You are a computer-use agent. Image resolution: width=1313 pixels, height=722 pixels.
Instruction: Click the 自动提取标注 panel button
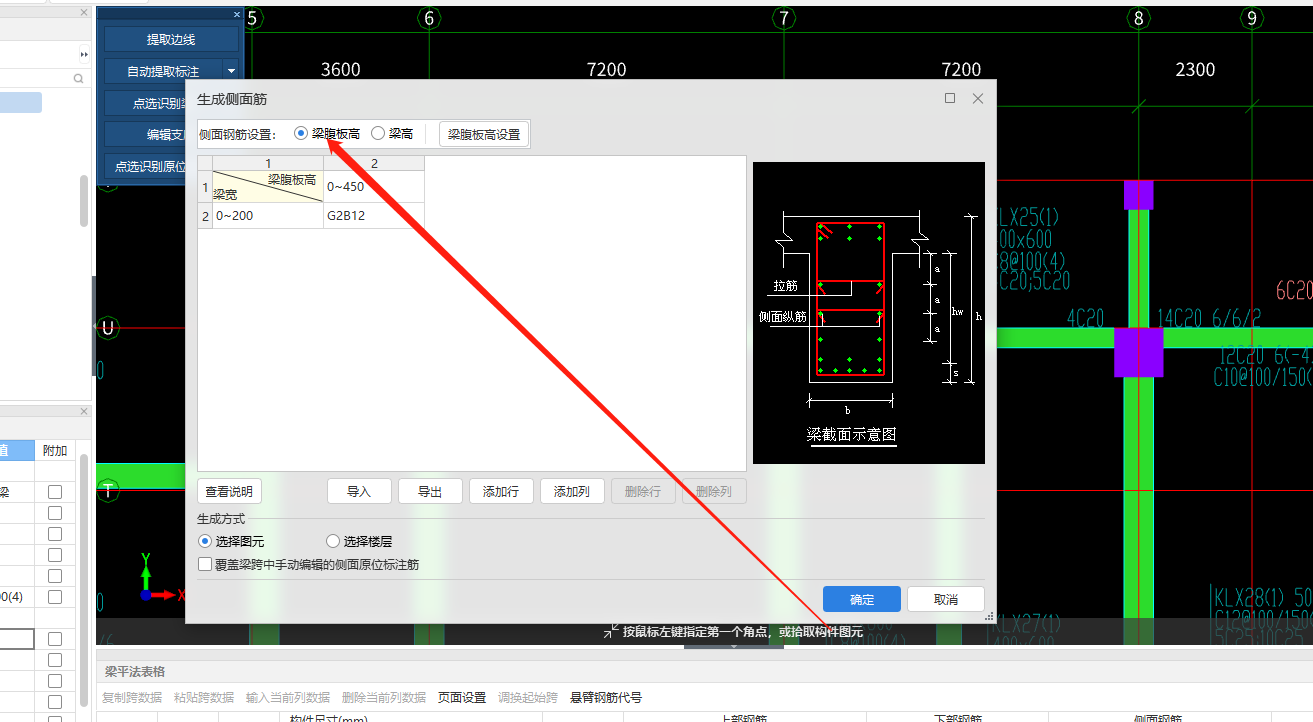coord(163,71)
